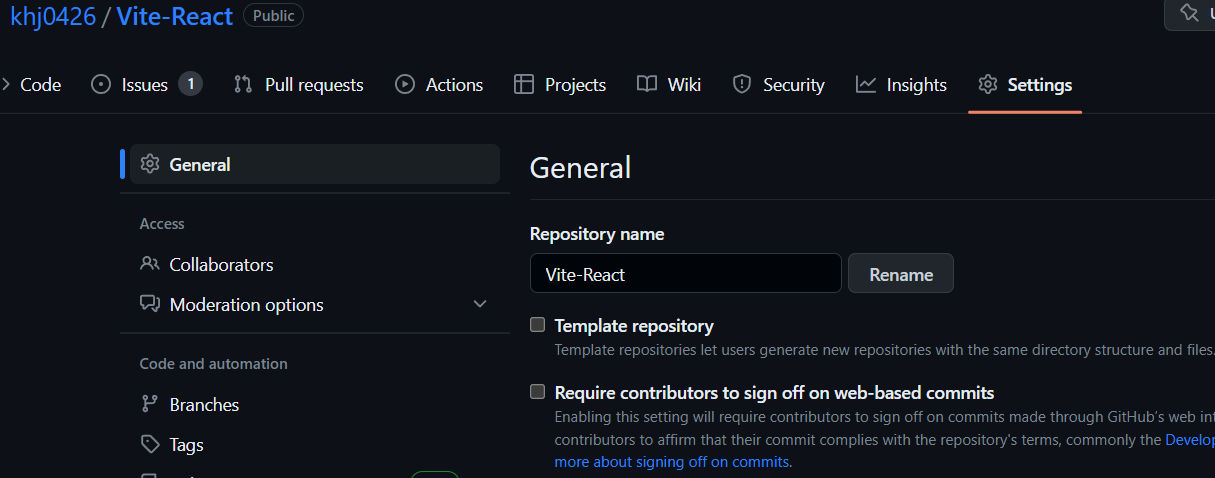Enable Require contributors to sign off checkbox
Image resolution: width=1215 pixels, height=478 pixels.
pyautogui.click(x=538, y=392)
